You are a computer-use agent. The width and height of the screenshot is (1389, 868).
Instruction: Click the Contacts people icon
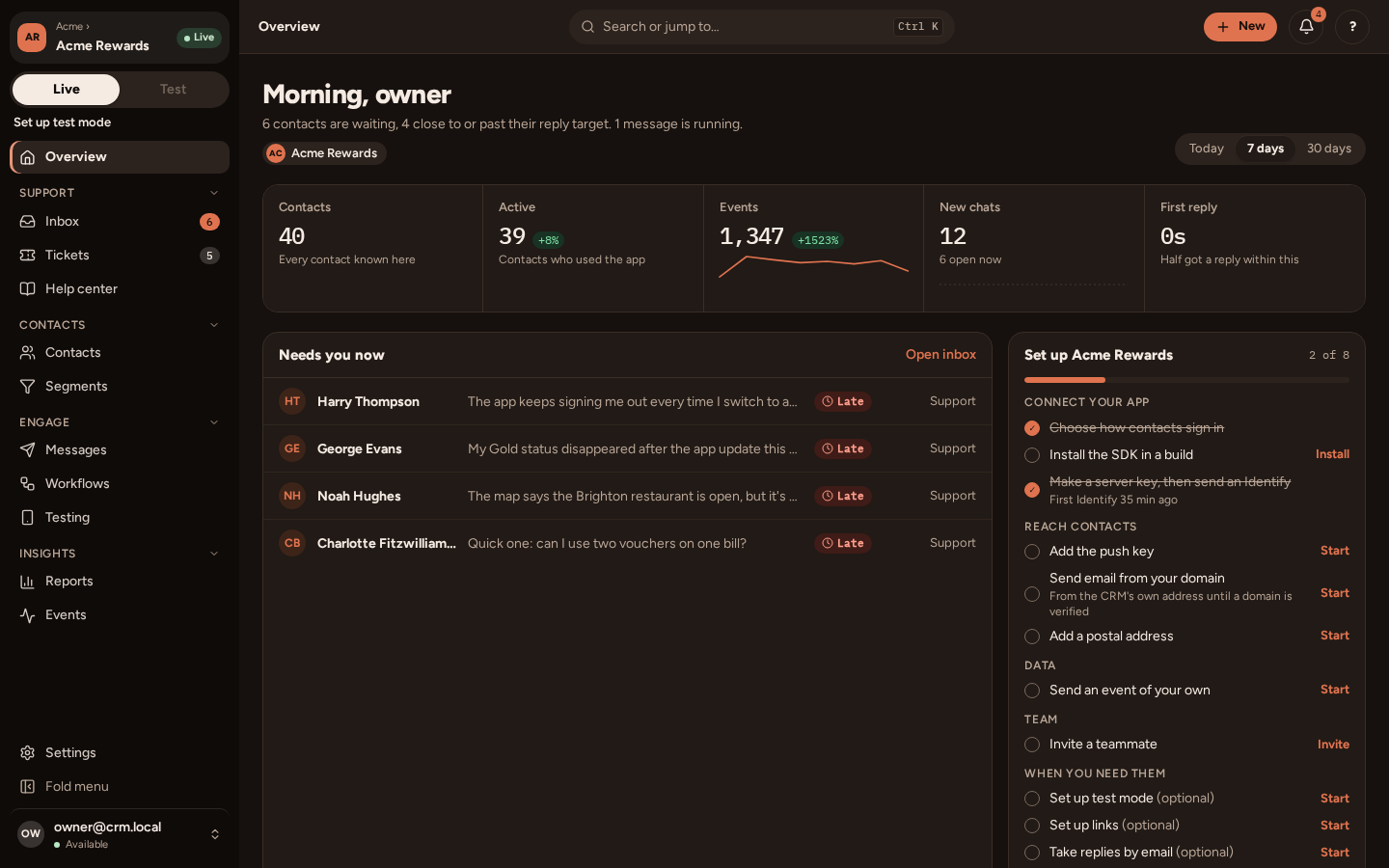point(28,353)
